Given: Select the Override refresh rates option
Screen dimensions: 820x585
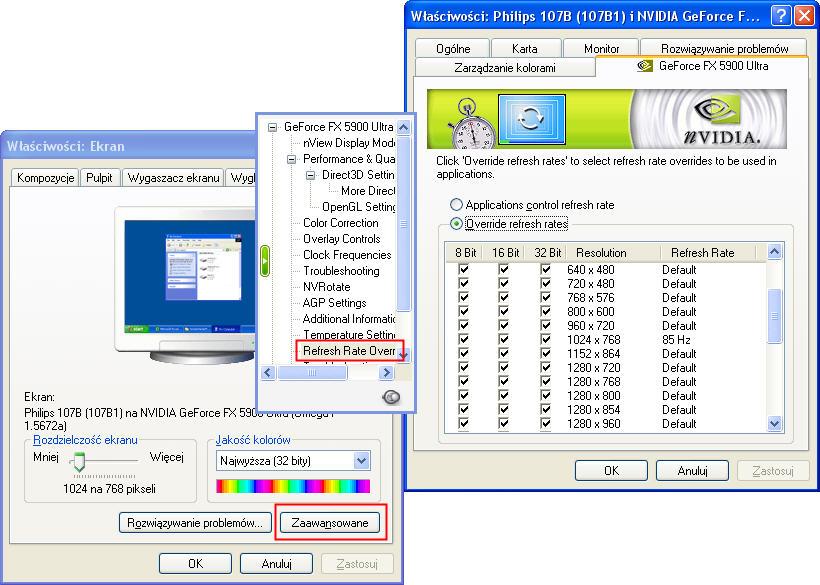Looking at the screenshot, I should click(456, 224).
